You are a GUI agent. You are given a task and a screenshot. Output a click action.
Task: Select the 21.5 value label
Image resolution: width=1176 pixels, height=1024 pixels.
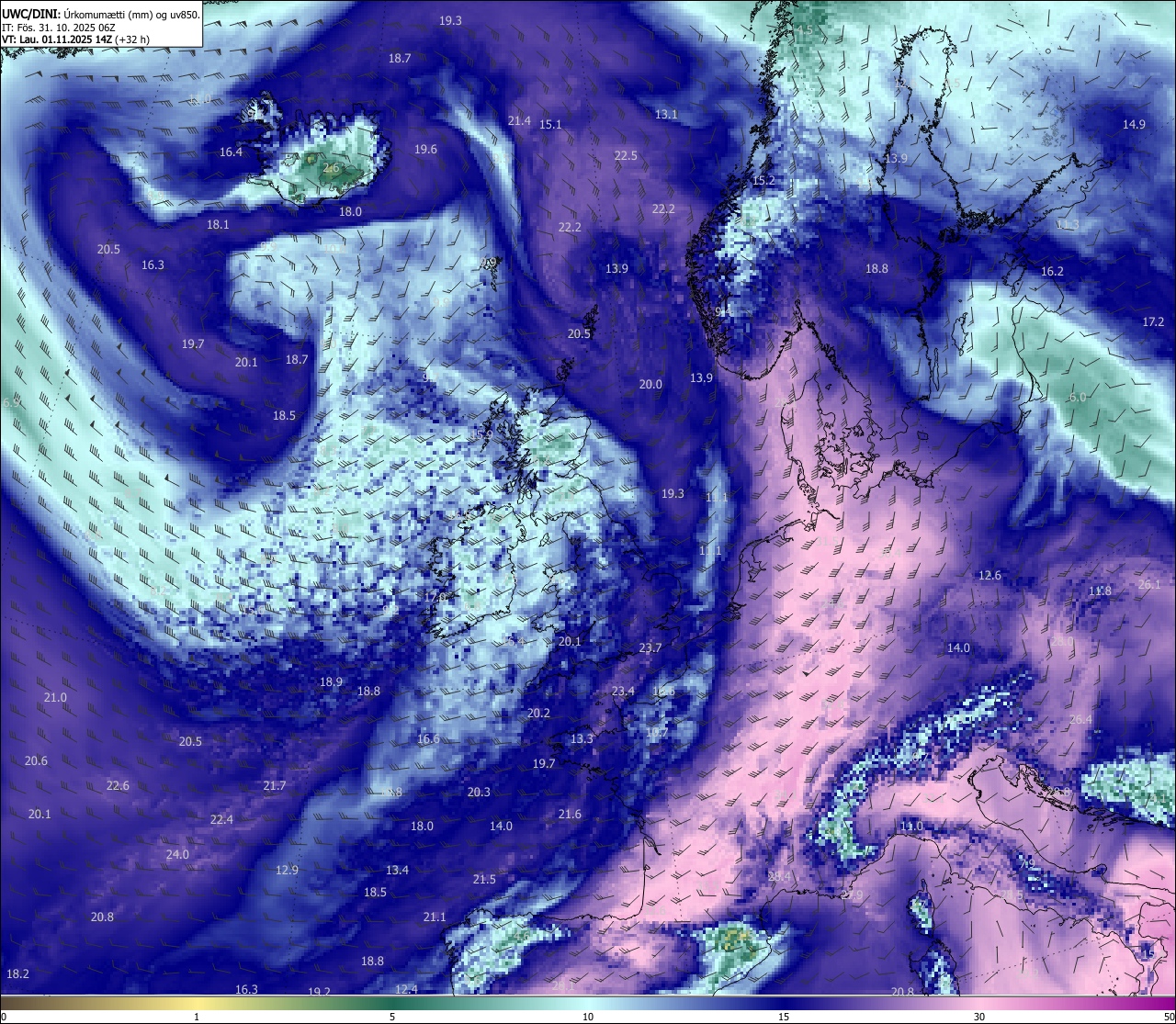[x=484, y=879]
